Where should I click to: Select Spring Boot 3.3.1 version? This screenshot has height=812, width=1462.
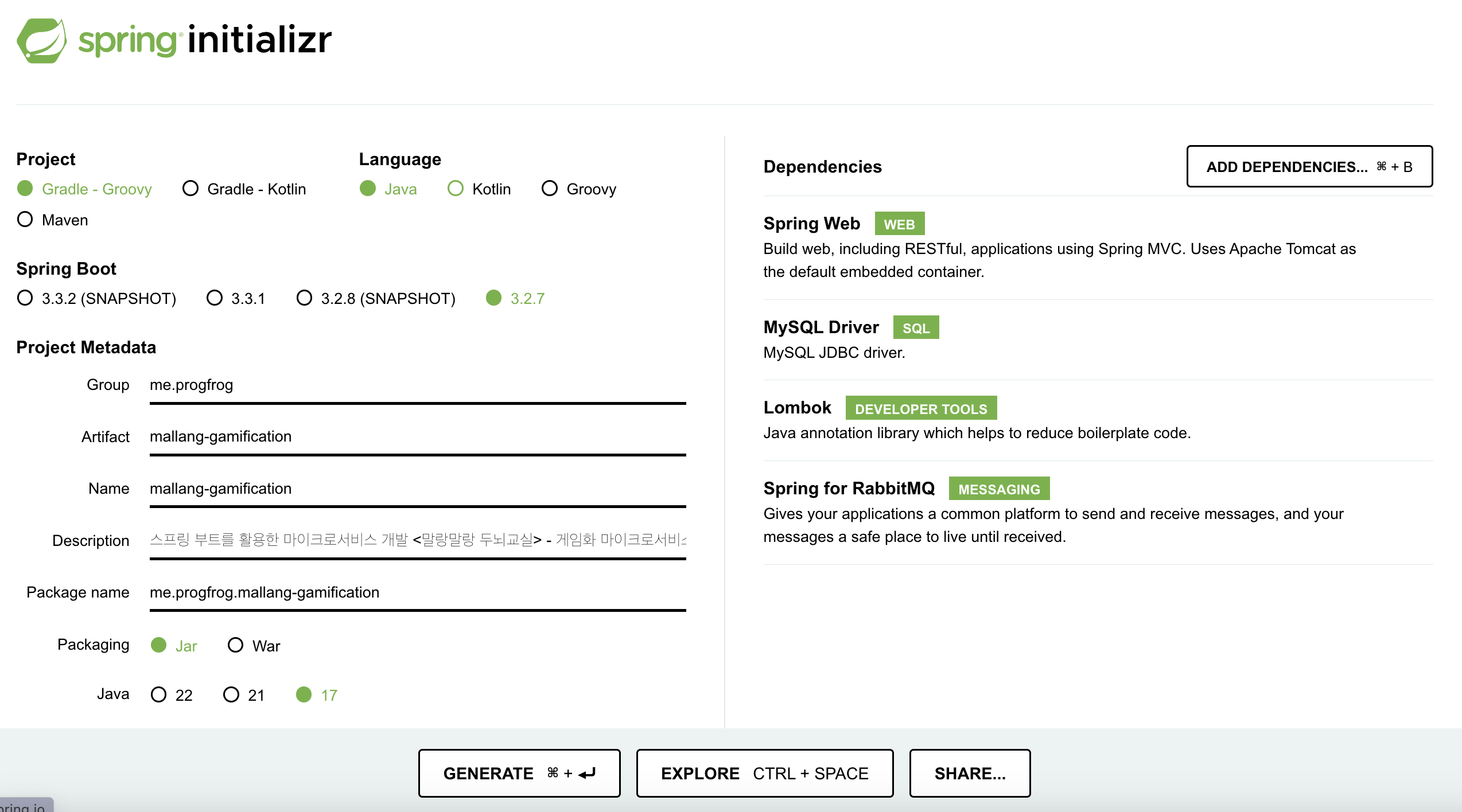215,298
